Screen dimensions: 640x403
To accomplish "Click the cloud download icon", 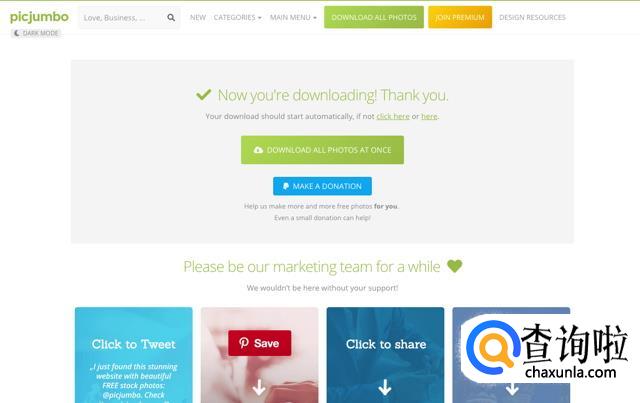I will click(258, 150).
